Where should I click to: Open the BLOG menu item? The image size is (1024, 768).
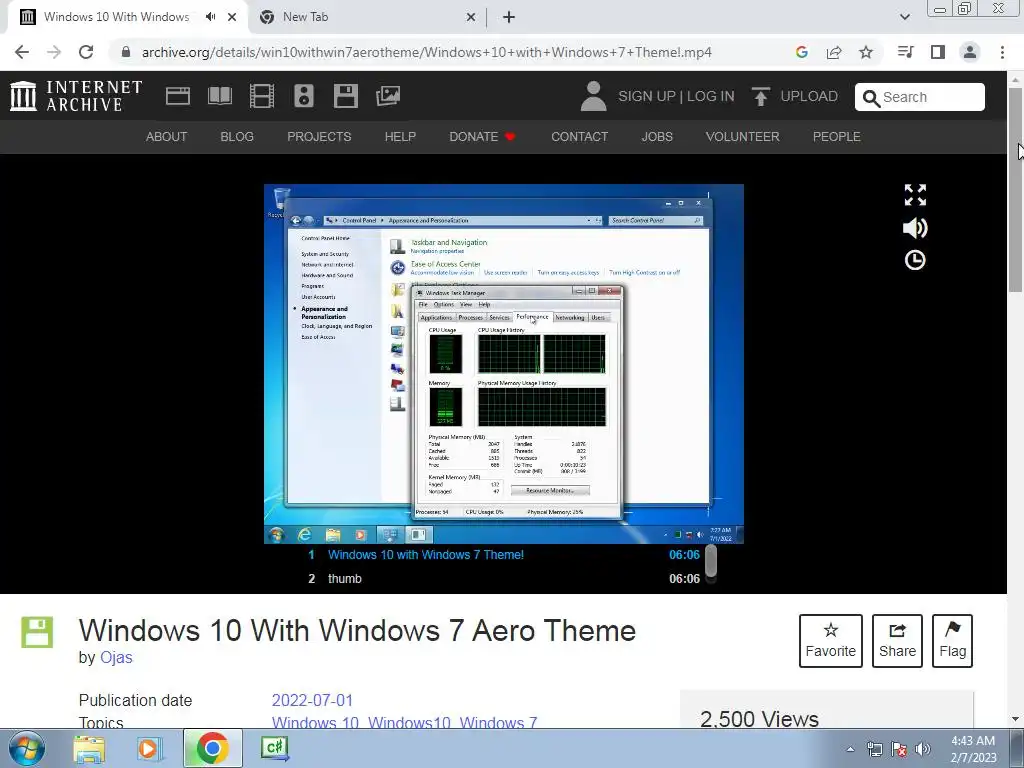tap(236, 136)
